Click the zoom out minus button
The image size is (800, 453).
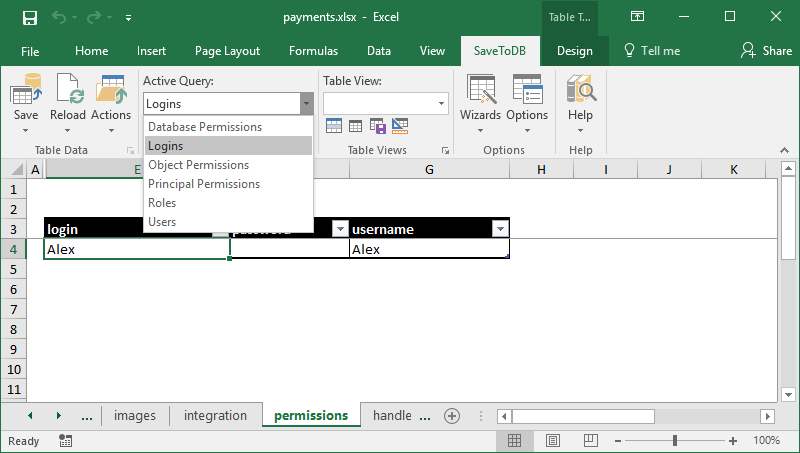618,441
